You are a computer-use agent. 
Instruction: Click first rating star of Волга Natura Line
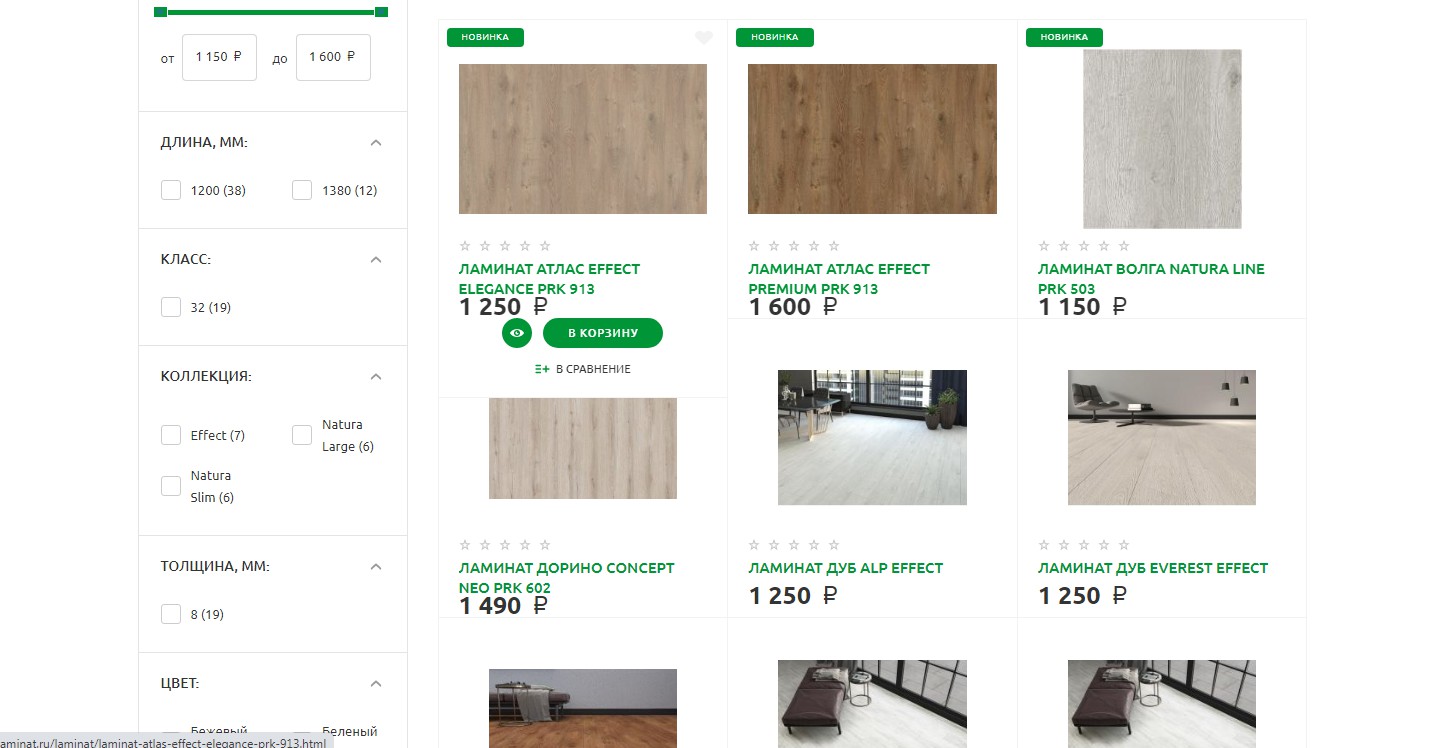[x=1044, y=246]
